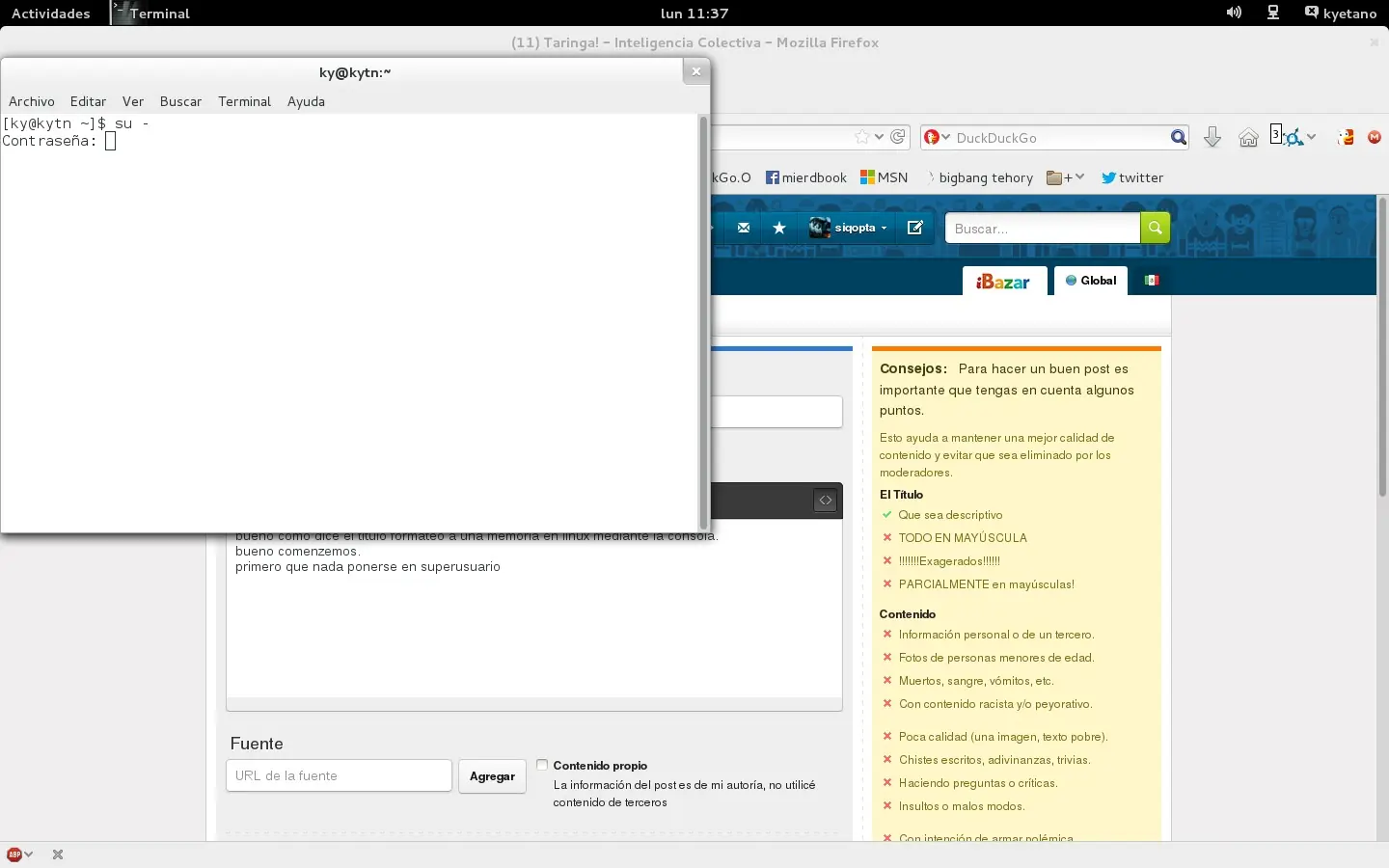
Task: Select the Mexico flag tab
Action: point(1152,281)
